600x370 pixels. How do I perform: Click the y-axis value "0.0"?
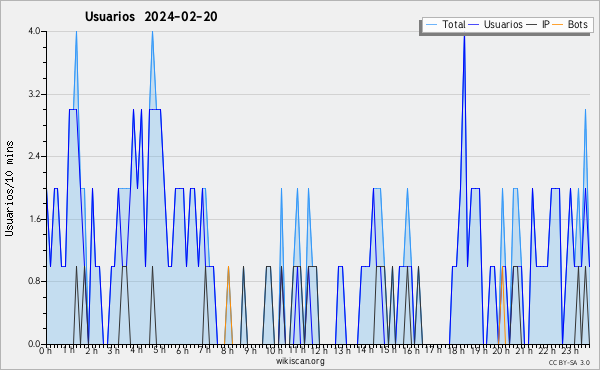pos(34,344)
